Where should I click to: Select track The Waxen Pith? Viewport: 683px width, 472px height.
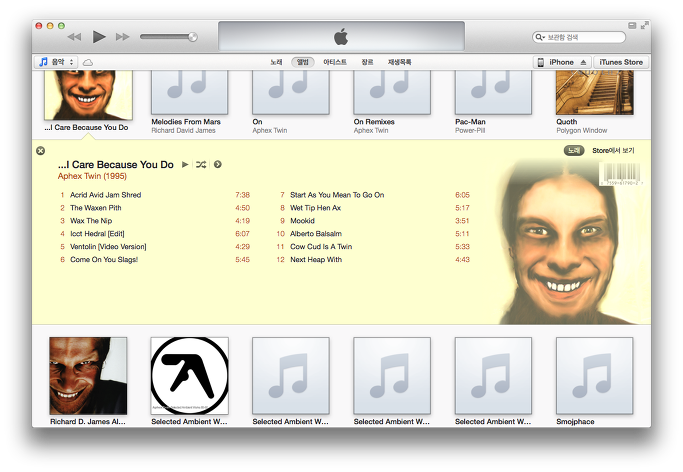(155, 208)
